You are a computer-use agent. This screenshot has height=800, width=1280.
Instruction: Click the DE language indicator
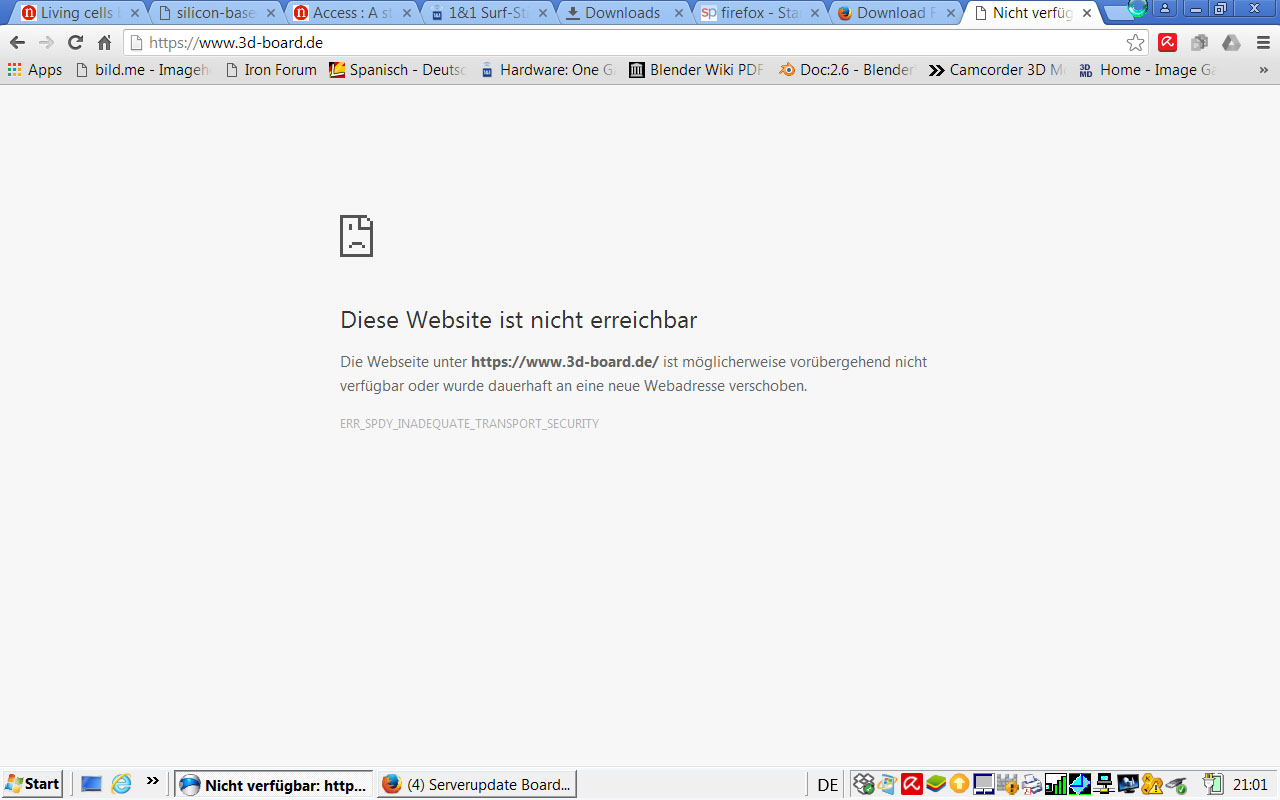coord(828,785)
